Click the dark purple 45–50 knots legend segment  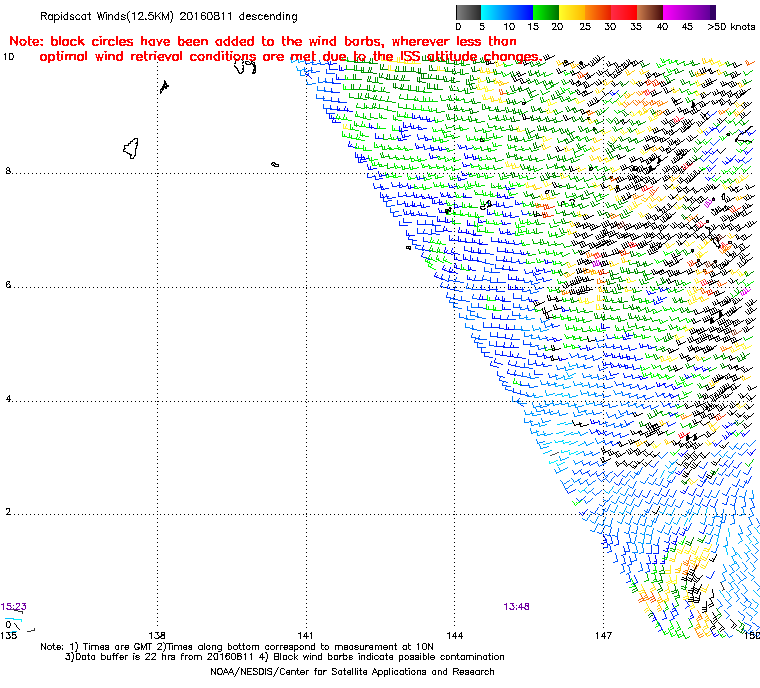[702, 12]
